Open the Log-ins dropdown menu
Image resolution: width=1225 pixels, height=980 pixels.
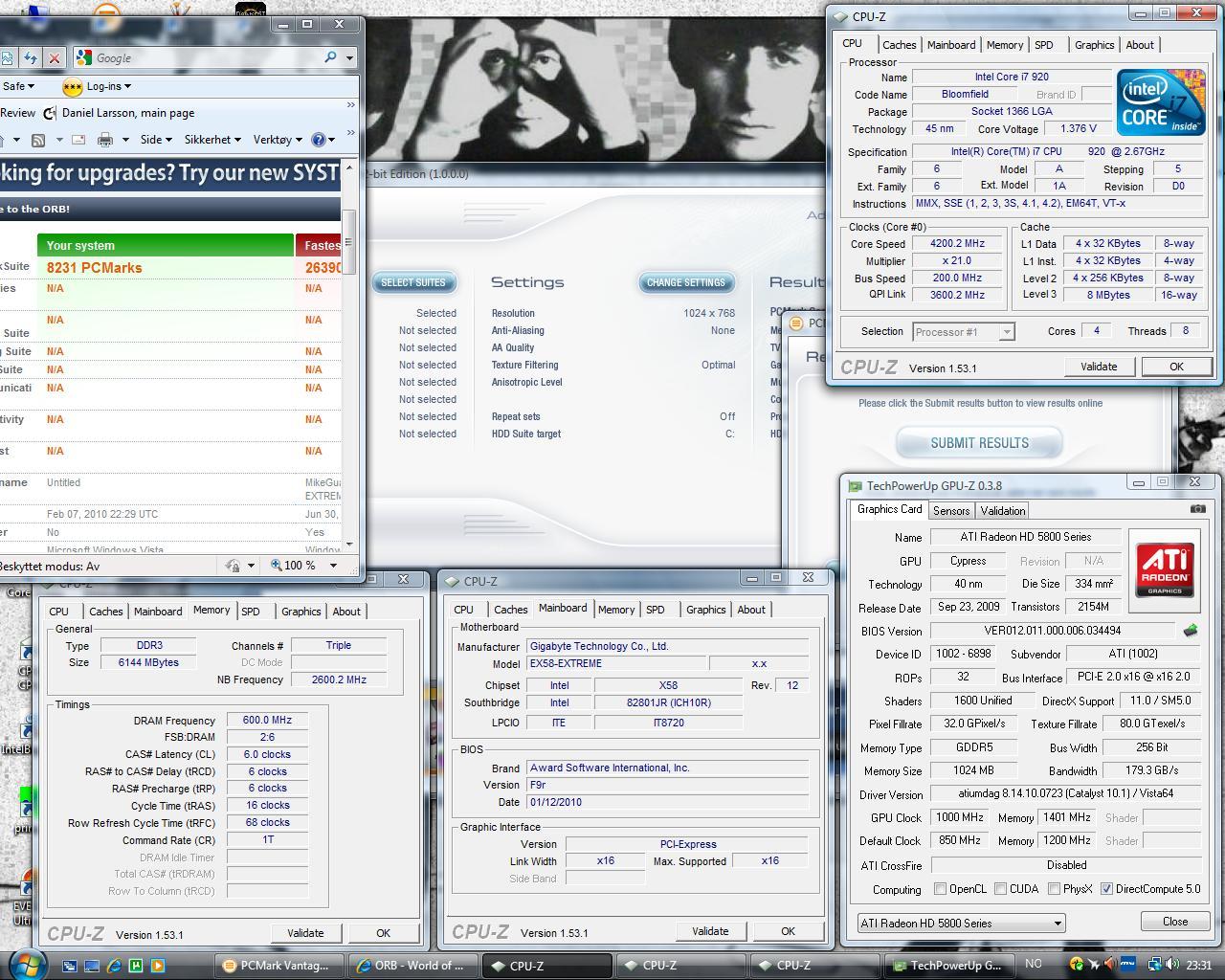point(108,86)
